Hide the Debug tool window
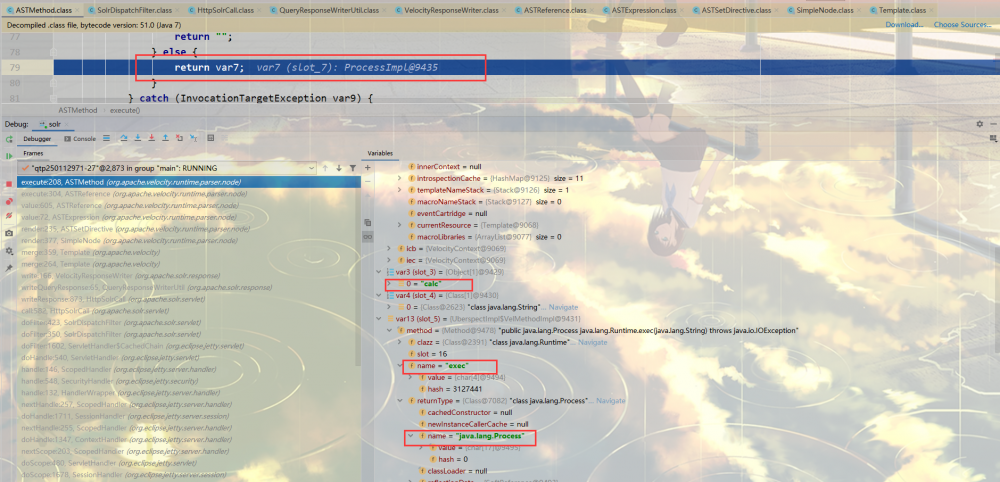This screenshot has height=482, width=1000. pos(992,124)
